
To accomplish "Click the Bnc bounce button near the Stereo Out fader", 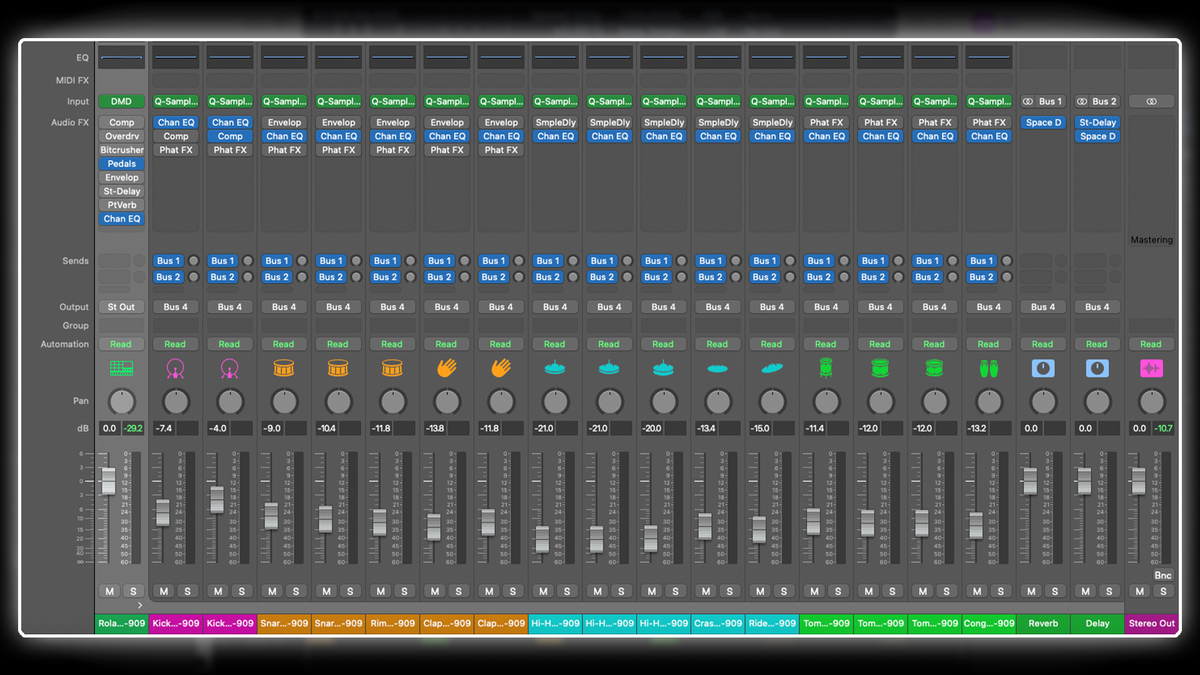I will click(x=1162, y=576).
